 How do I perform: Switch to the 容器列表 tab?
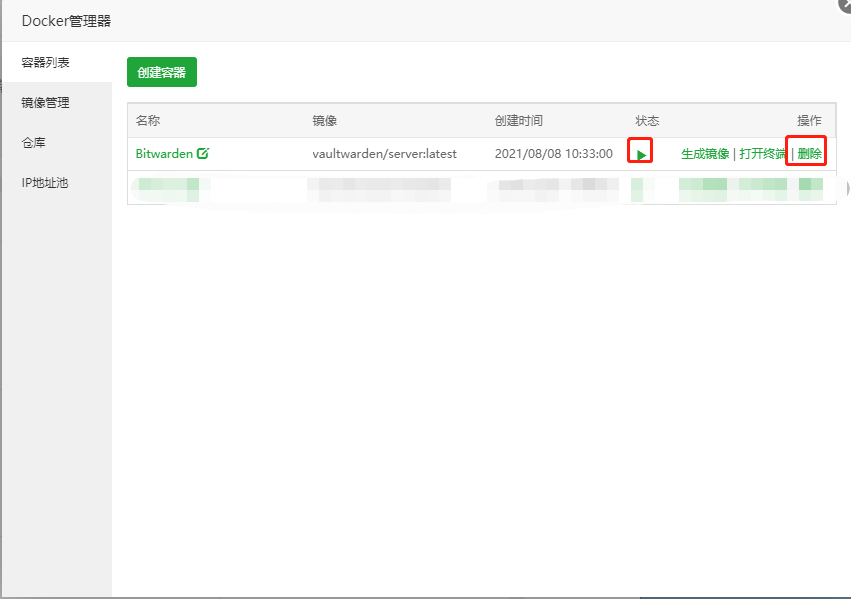tap(46, 62)
